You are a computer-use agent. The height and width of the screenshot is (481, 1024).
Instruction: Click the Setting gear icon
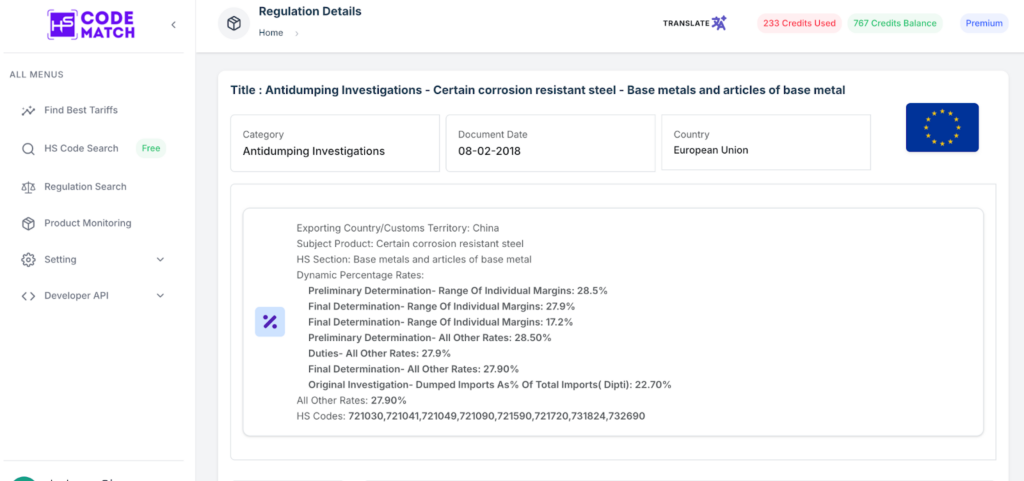click(x=28, y=260)
